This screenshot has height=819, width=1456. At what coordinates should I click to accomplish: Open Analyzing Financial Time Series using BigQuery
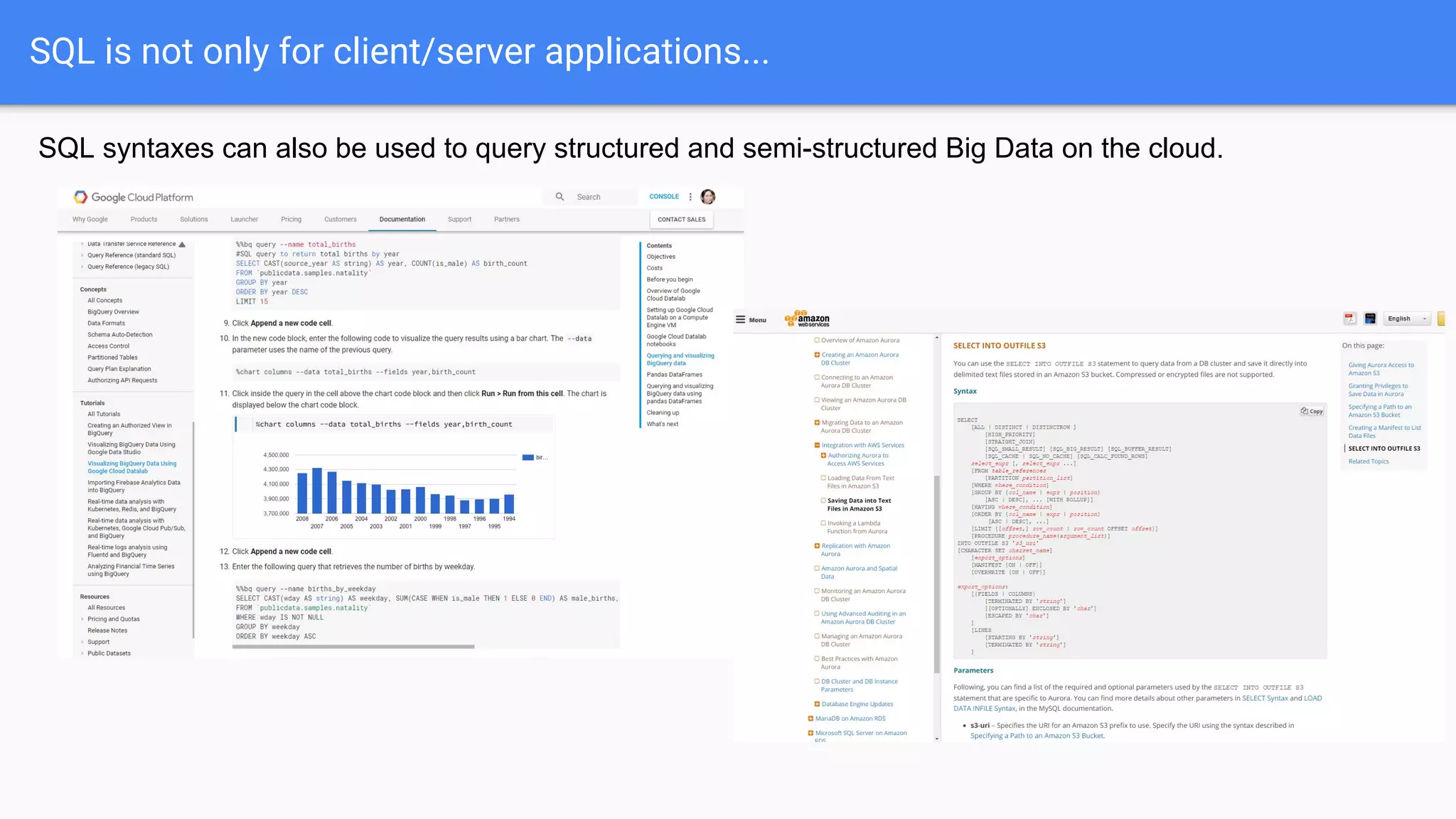pos(131,570)
